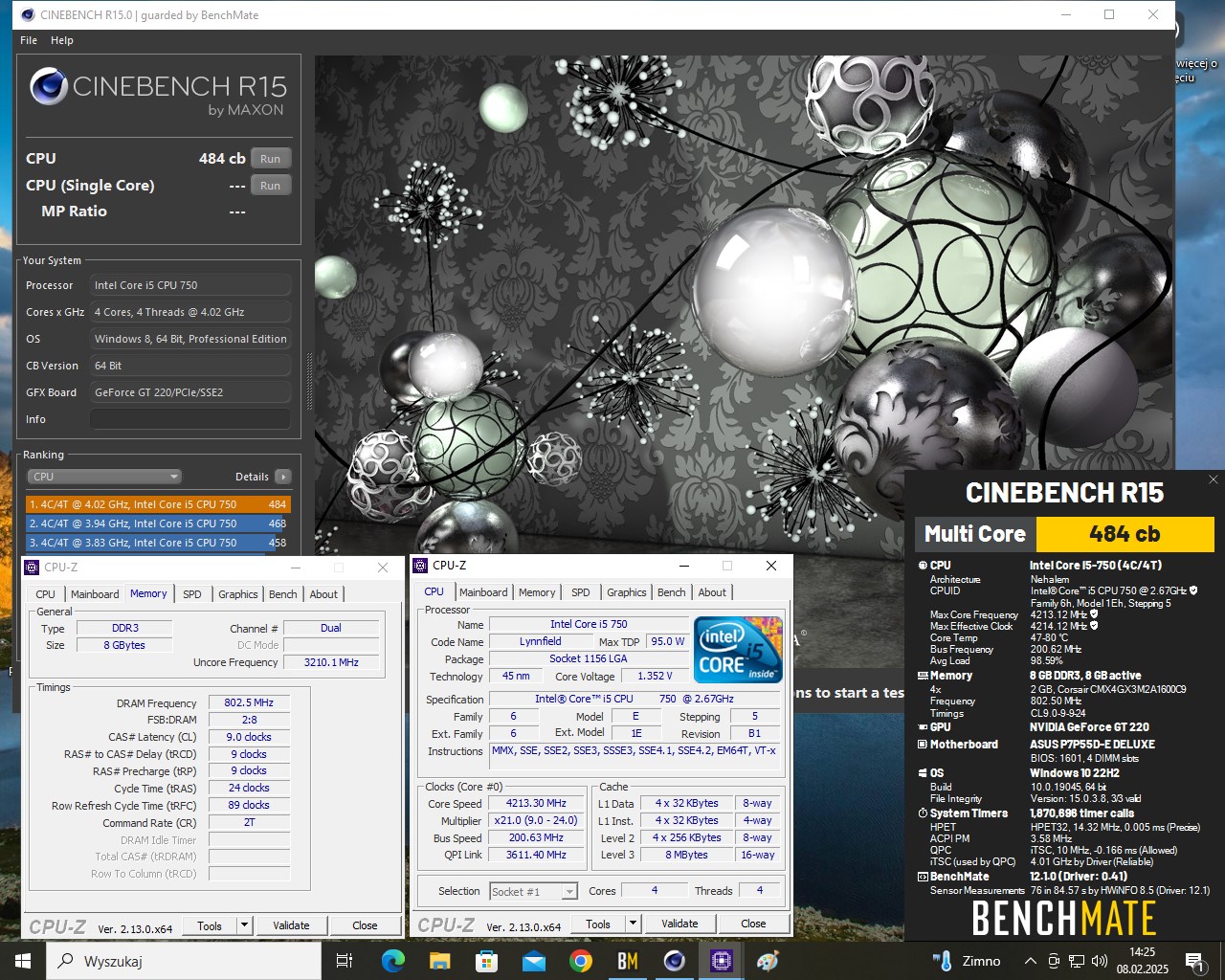Click the volume speaker icon in the system tray
Image resolution: width=1225 pixels, height=980 pixels.
click(x=1099, y=961)
